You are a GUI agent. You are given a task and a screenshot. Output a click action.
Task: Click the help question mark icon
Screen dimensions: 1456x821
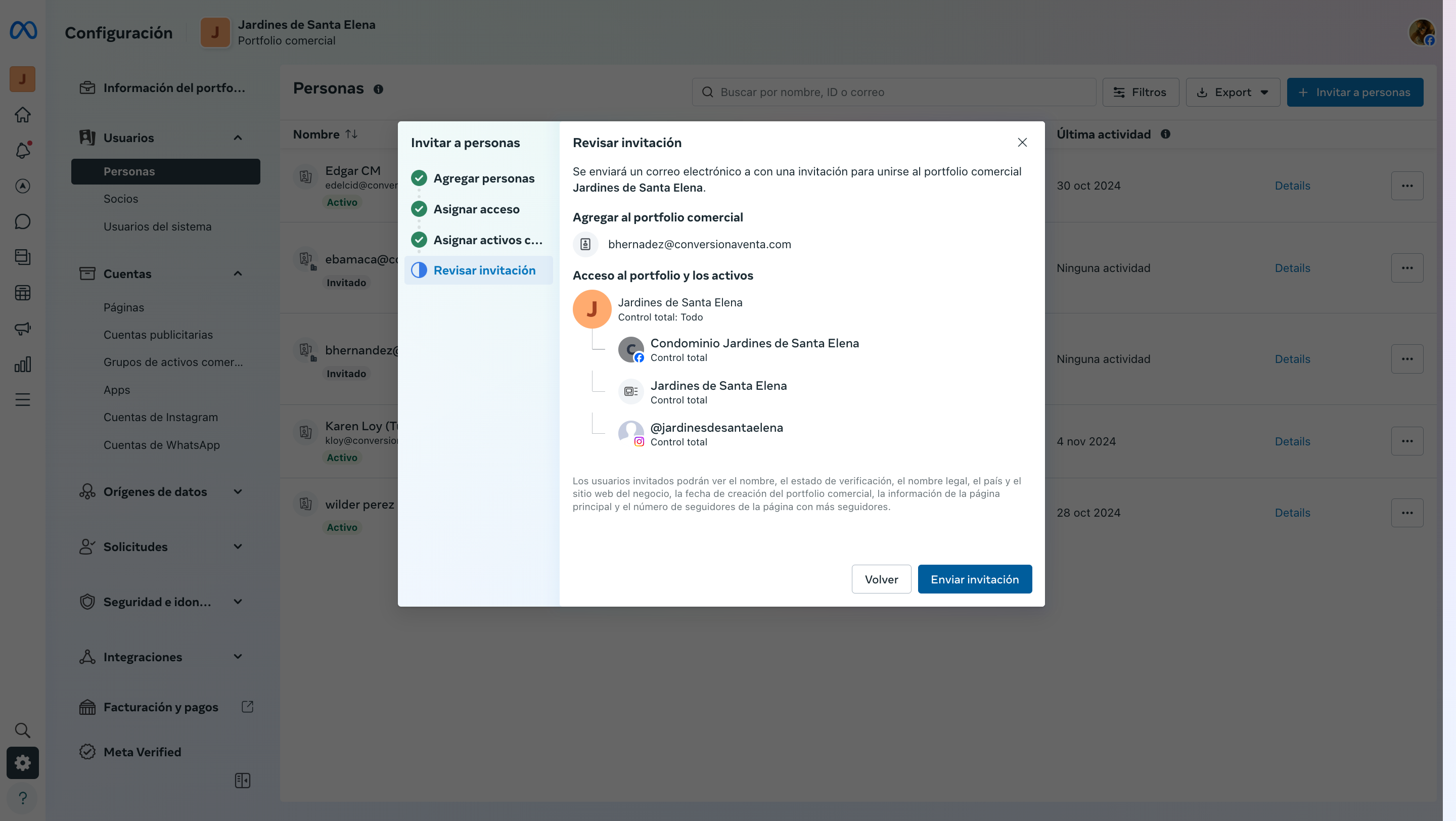click(23, 798)
